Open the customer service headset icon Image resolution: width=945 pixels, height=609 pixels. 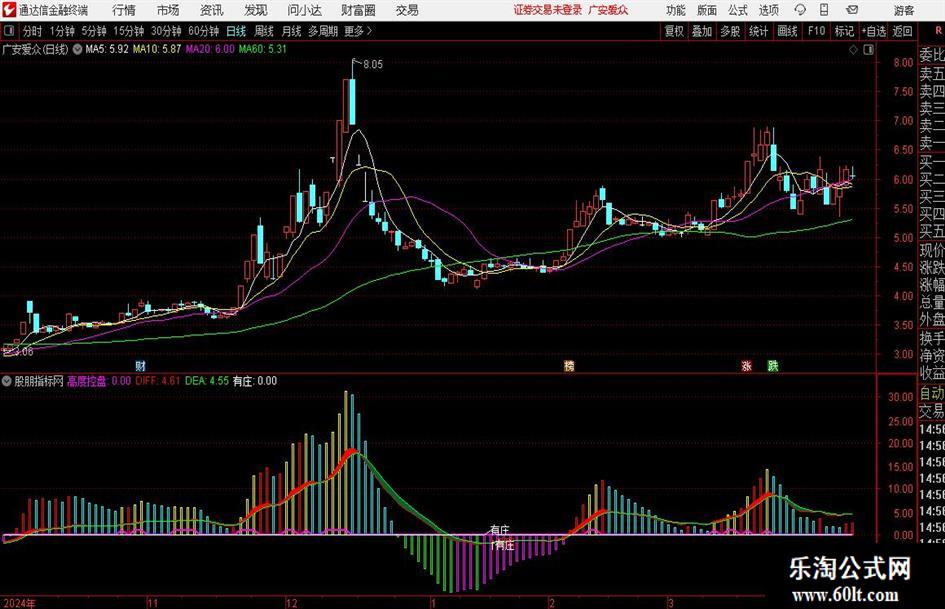coord(800,10)
